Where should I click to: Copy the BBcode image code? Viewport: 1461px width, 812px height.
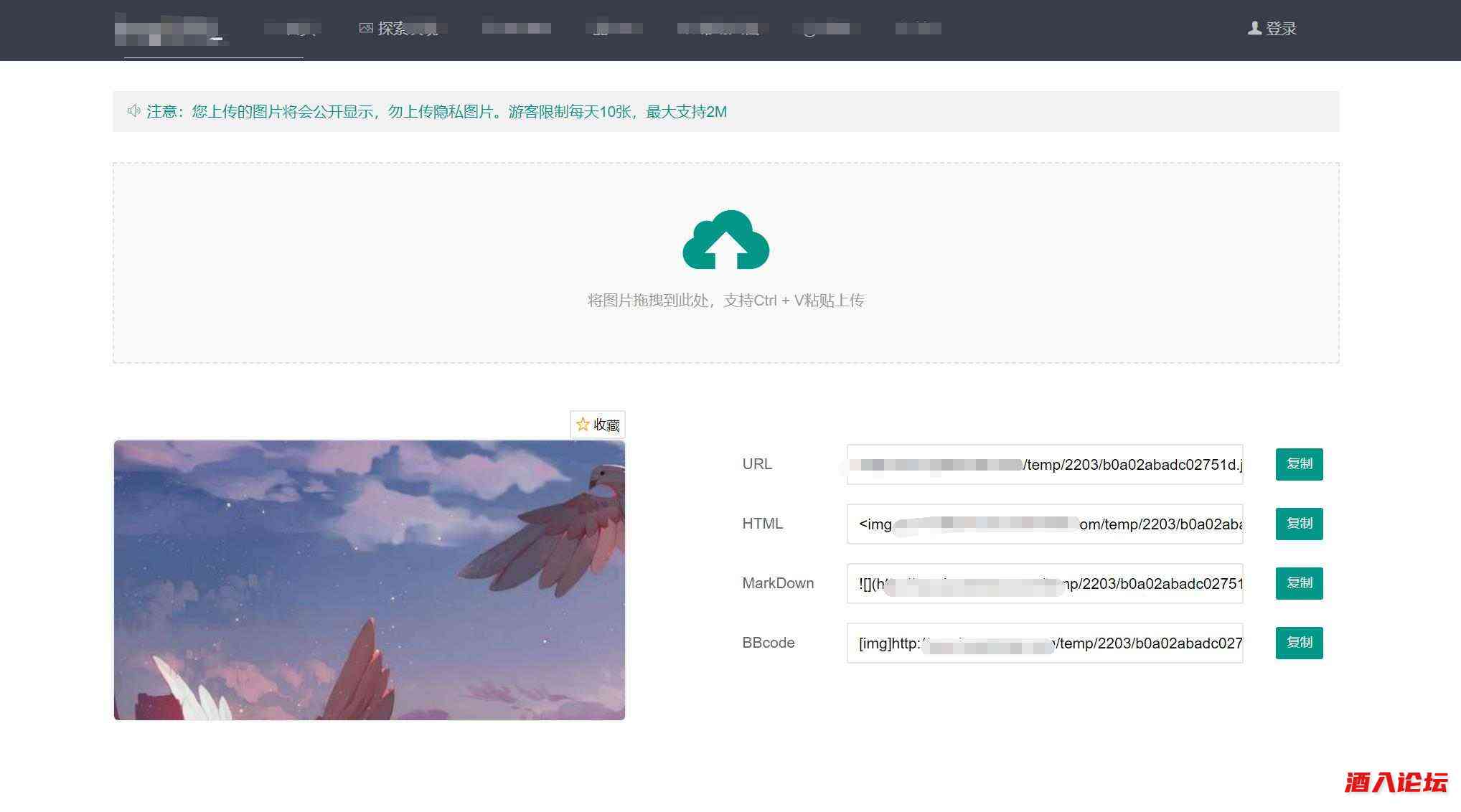[x=1298, y=643]
